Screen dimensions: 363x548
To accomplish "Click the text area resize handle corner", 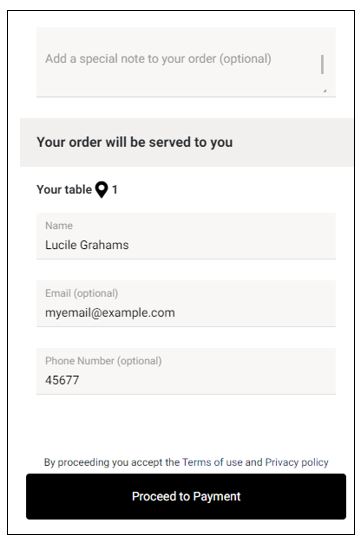I will pyautogui.click(x=325, y=91).
